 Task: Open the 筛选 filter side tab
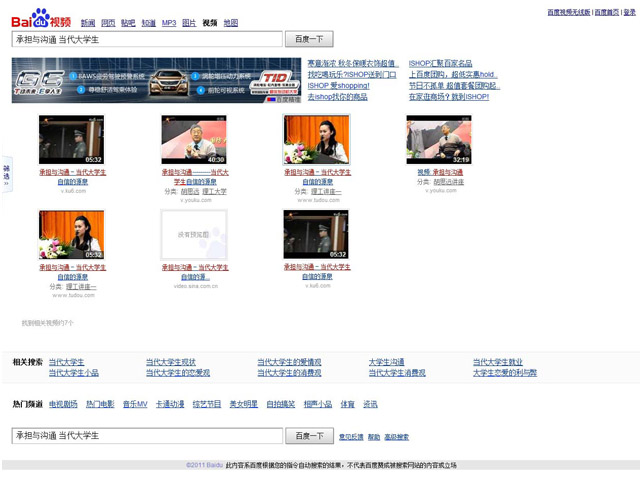coord(6,171)
